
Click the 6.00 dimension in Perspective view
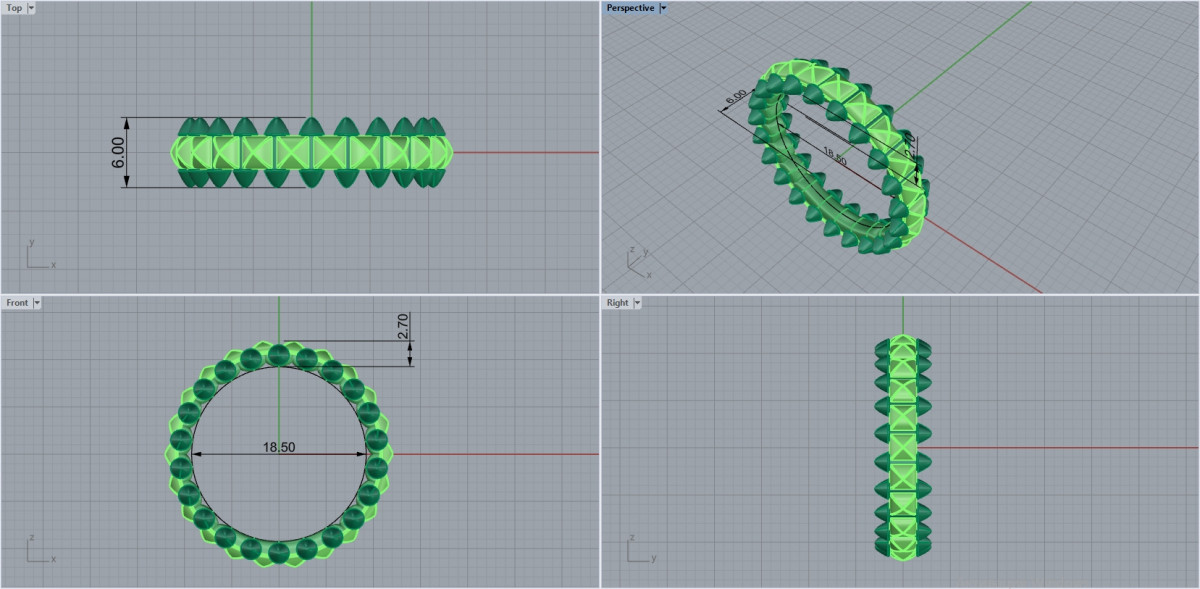[735, 98]
